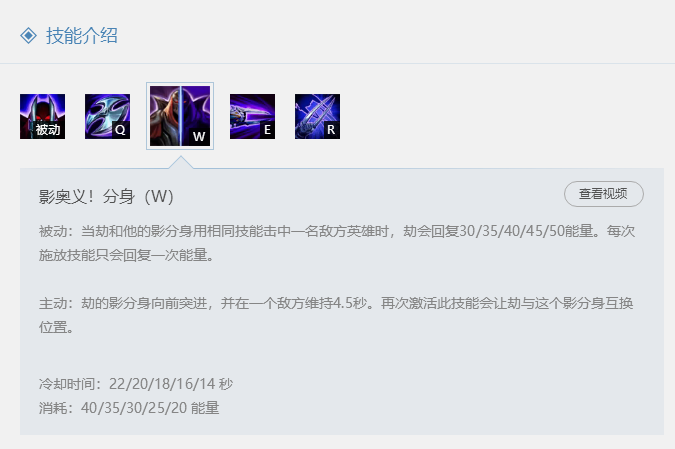Select the R ultimate skill icon
The width and height of the screenshot is (675, 449).
click(317, 116)
